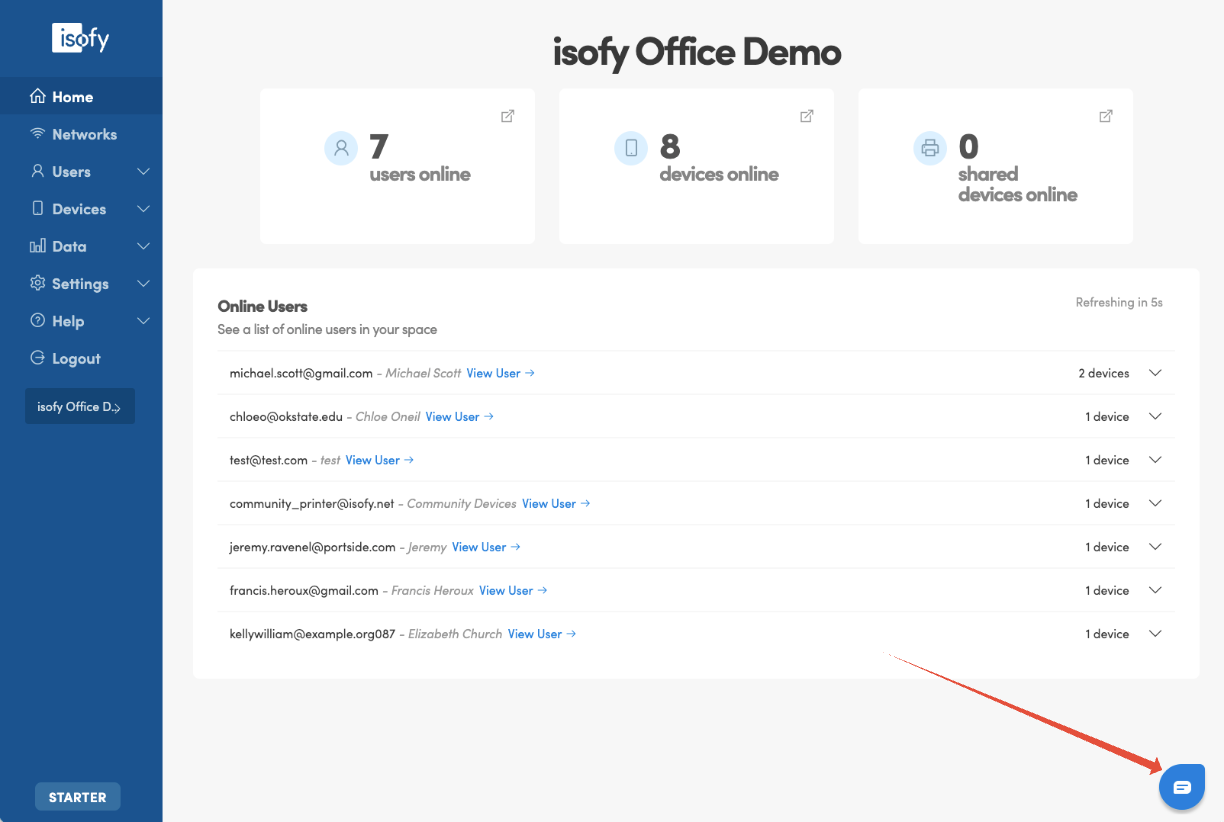1224x822 pixels.
Task: Expand the chloeo@okstate.edu row chevron
Action: (1155, 416)
